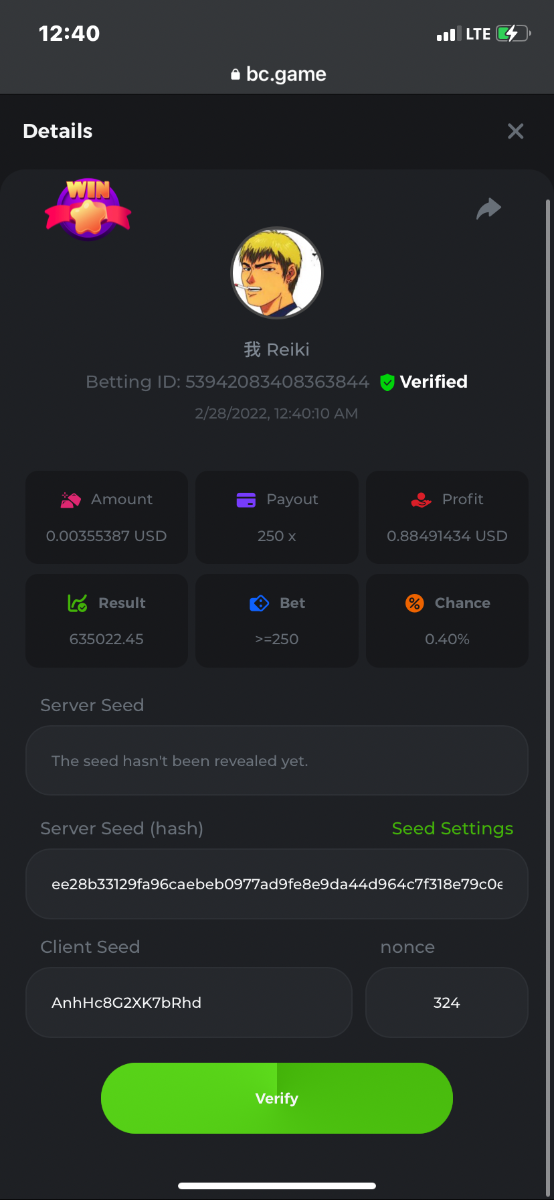
Task: Tap the blue Bet icon
Action: 259,603
